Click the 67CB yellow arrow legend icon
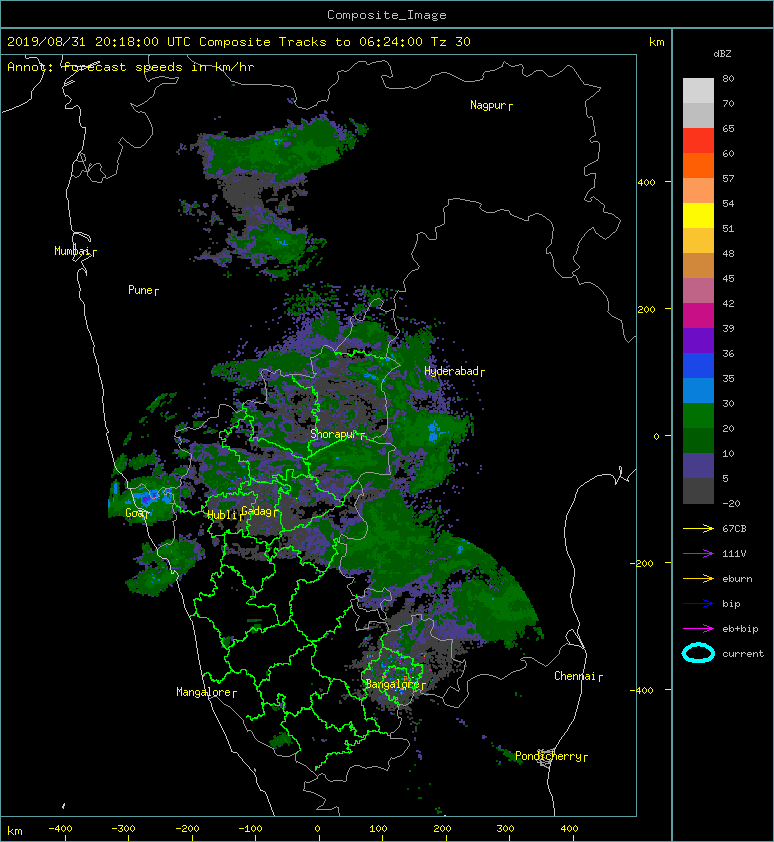 pos(698,528)
